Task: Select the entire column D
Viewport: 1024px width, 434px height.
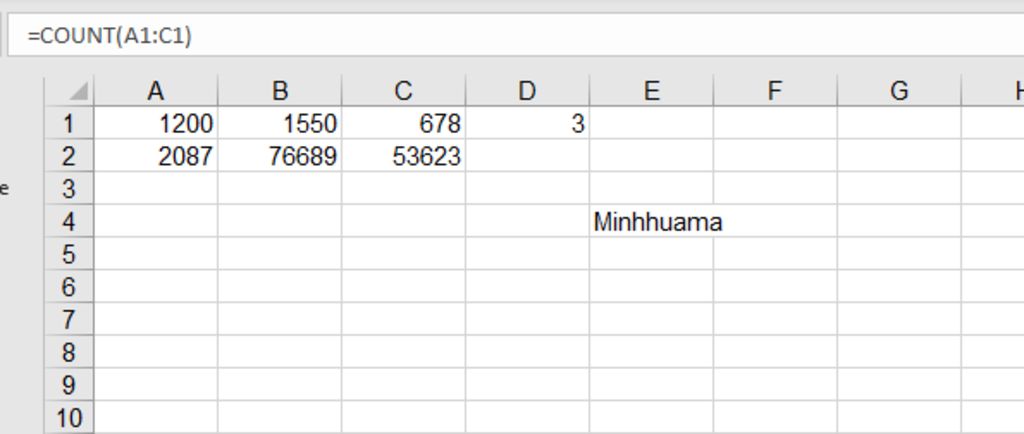Action: (x=527, y=91)
